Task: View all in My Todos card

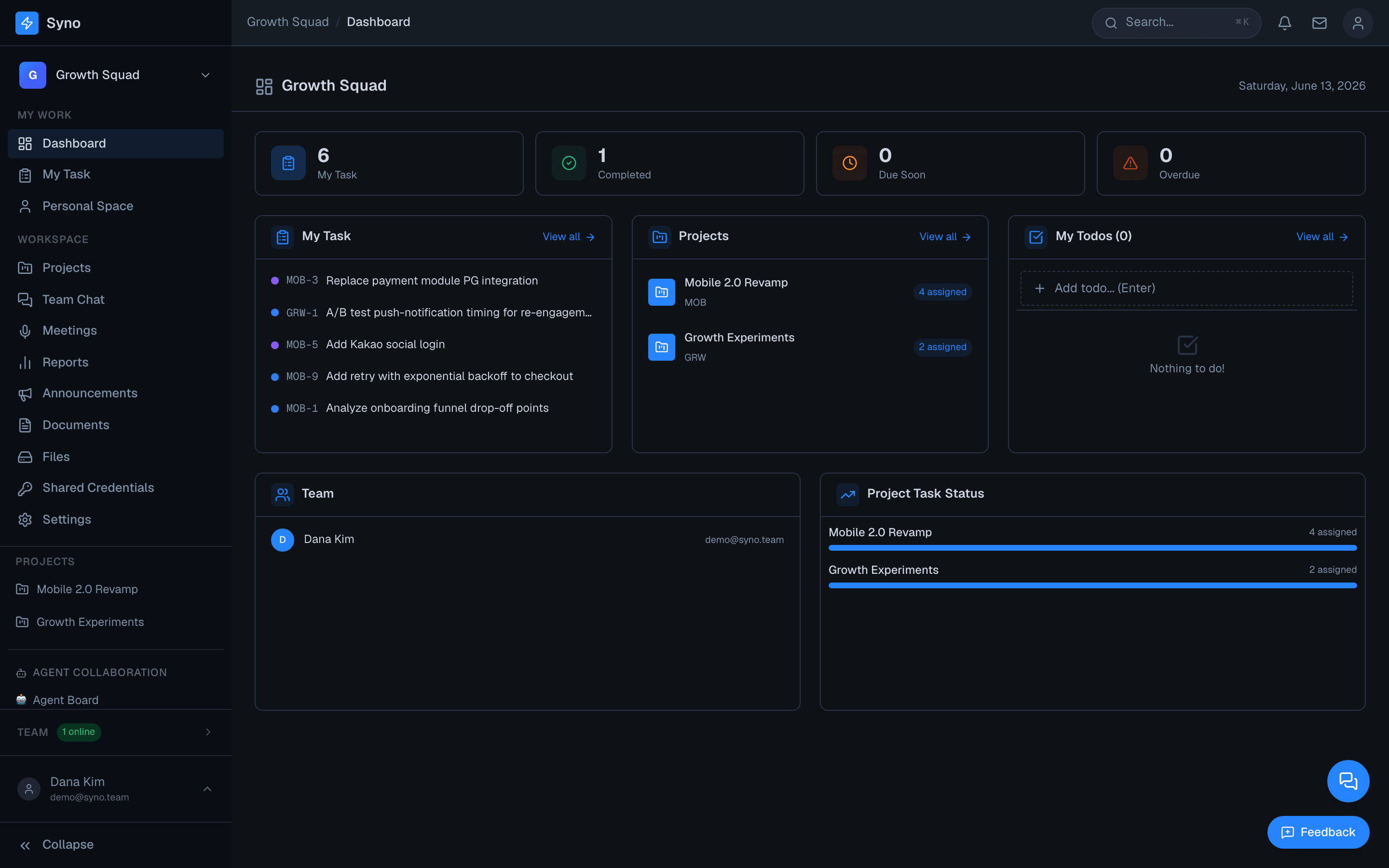Action: click(1322, 236)
